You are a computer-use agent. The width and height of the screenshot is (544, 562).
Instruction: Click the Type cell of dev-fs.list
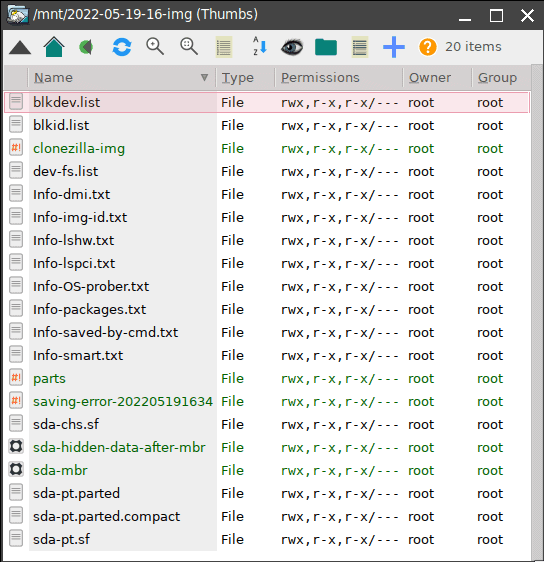coord(233,171)
